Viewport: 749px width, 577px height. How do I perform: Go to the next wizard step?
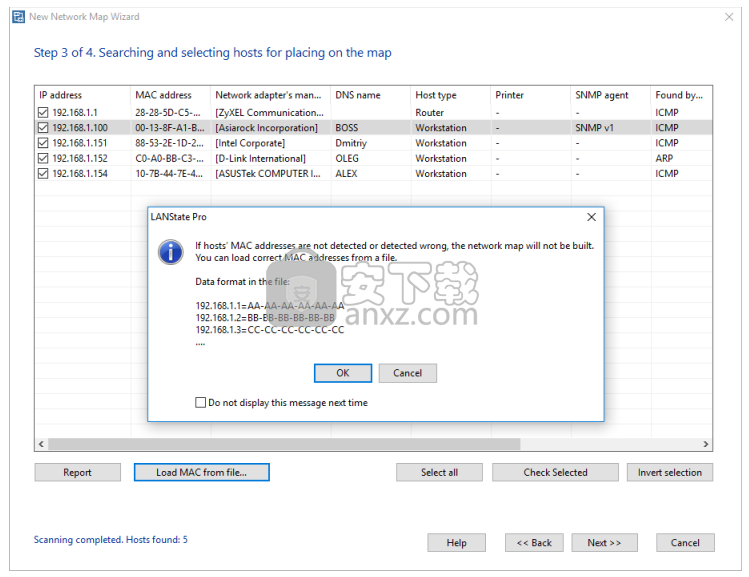tap(604, 542)
